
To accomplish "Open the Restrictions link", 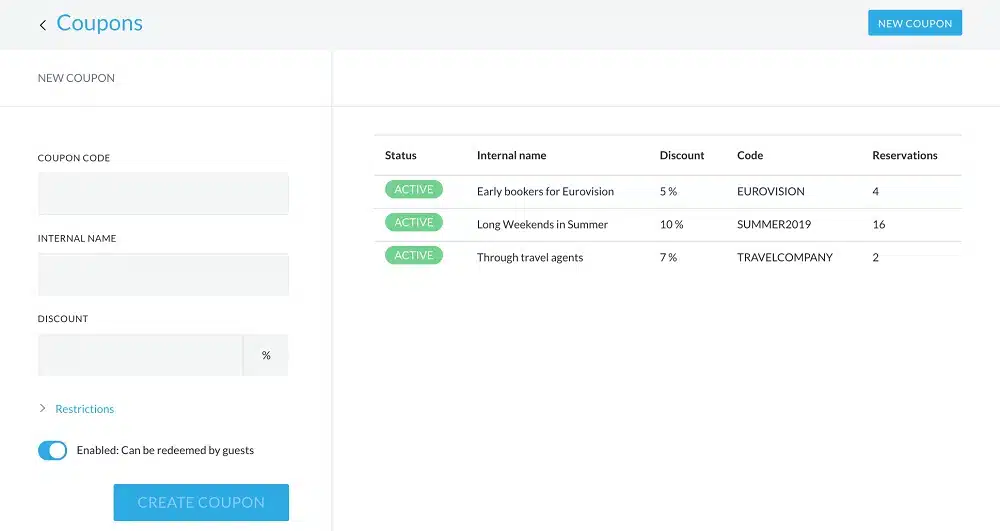I will tap(85, 409).
